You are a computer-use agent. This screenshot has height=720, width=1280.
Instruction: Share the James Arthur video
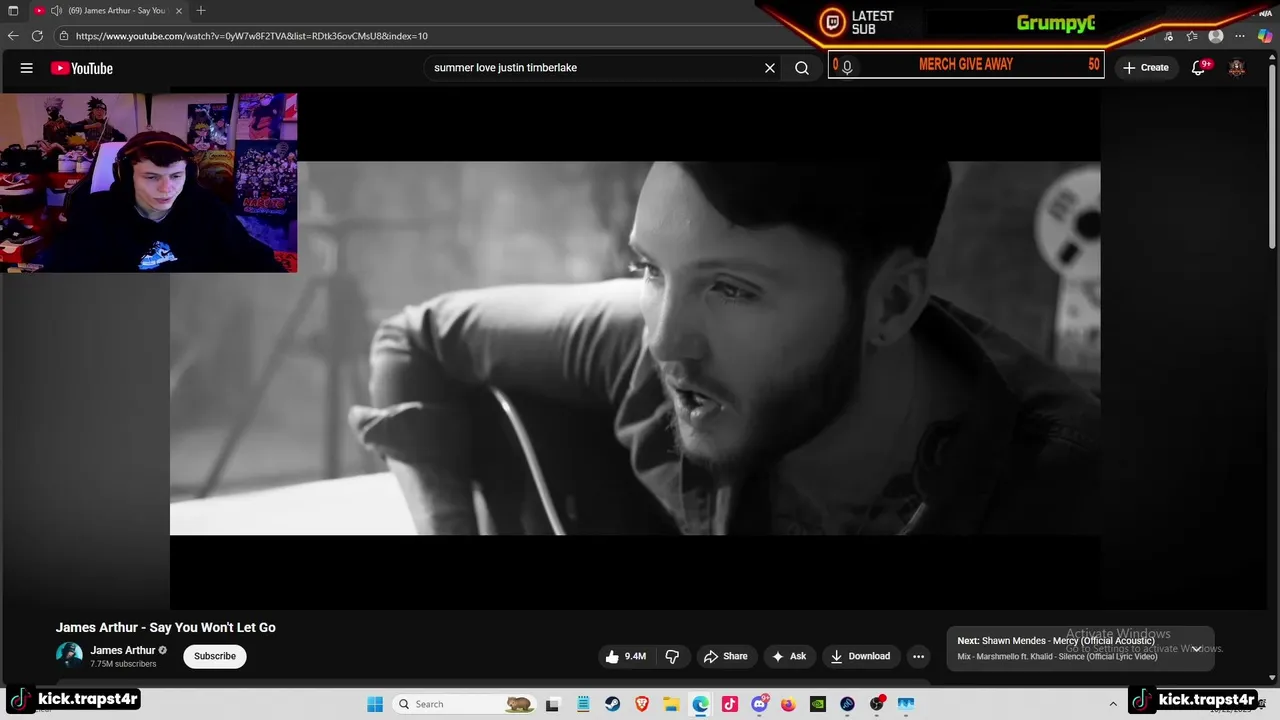click(x=726, y=656)
